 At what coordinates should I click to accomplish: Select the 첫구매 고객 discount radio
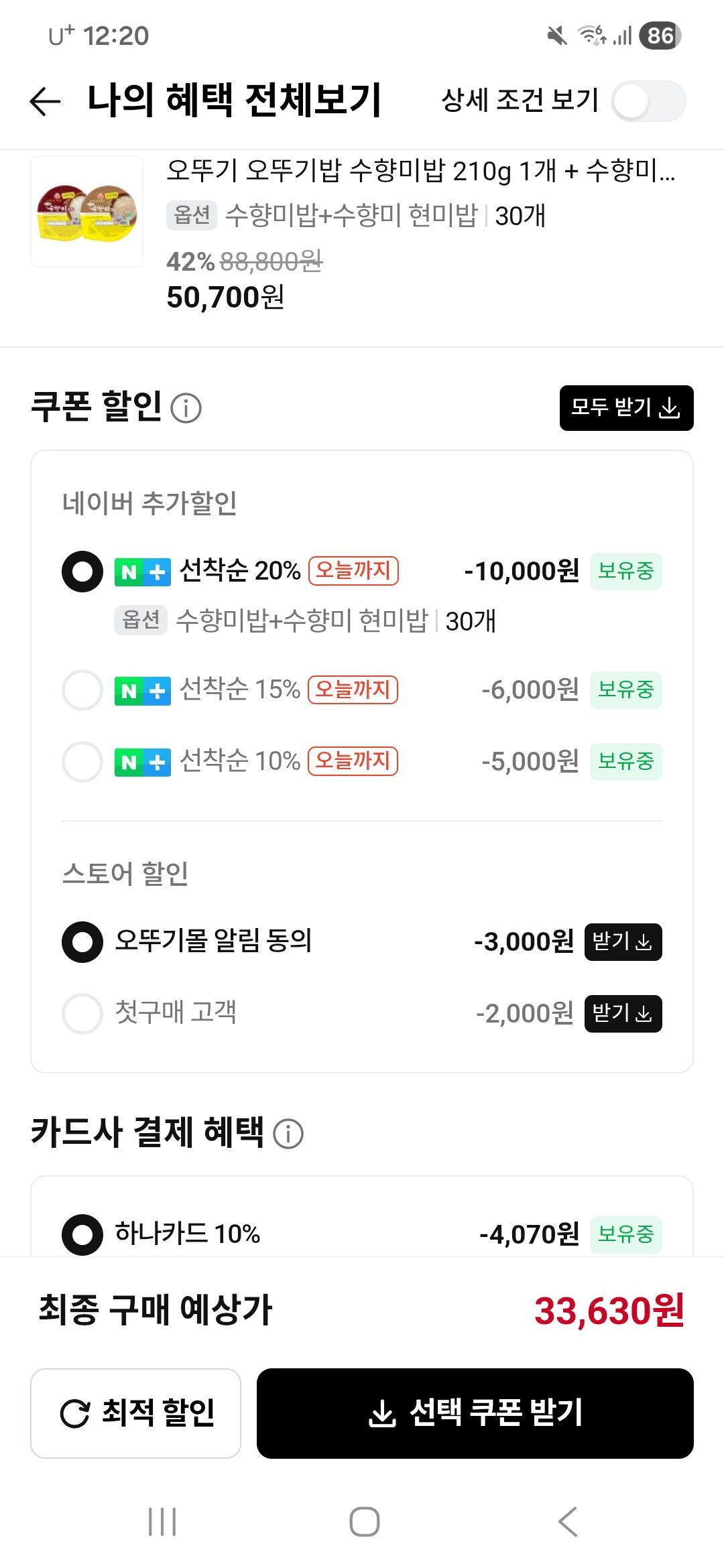[82, 1014]
